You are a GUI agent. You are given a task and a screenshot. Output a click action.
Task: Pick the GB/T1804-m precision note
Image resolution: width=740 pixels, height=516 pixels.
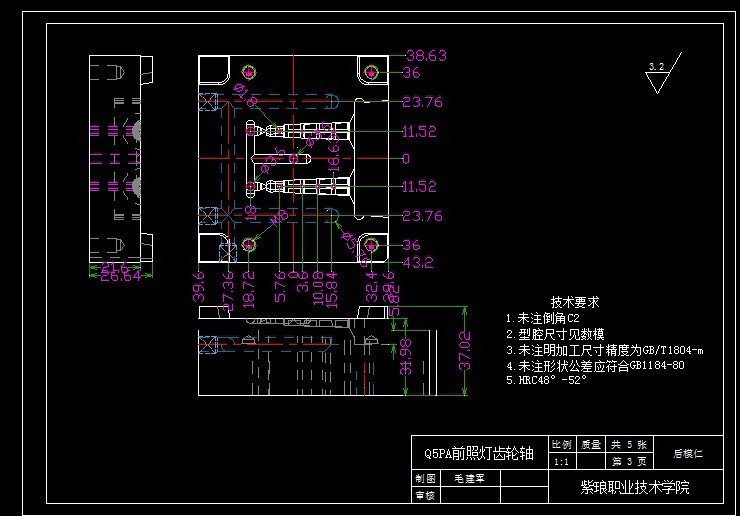[605, 350]
